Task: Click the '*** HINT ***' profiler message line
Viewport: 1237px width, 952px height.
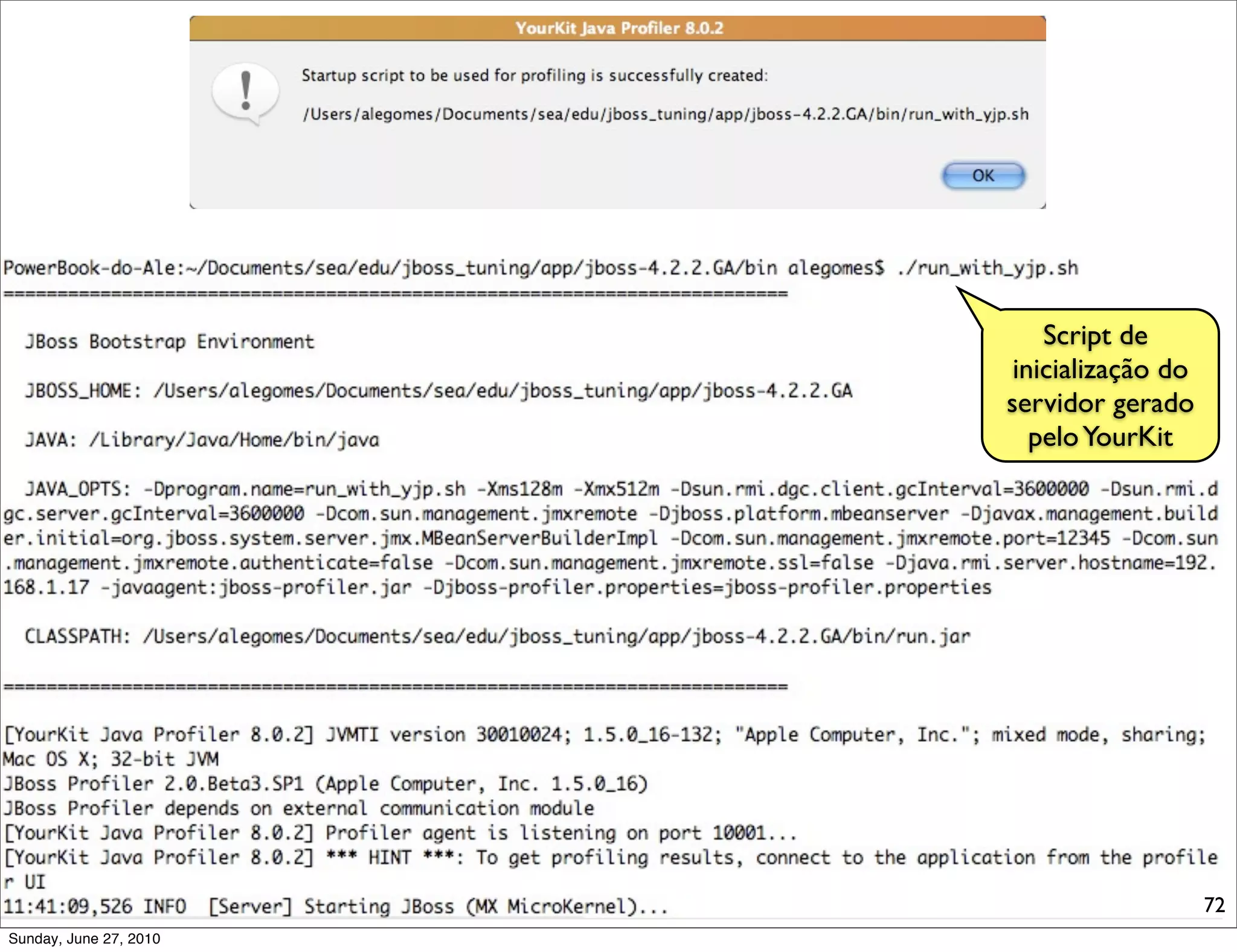Action: click(x=610, y=857)
